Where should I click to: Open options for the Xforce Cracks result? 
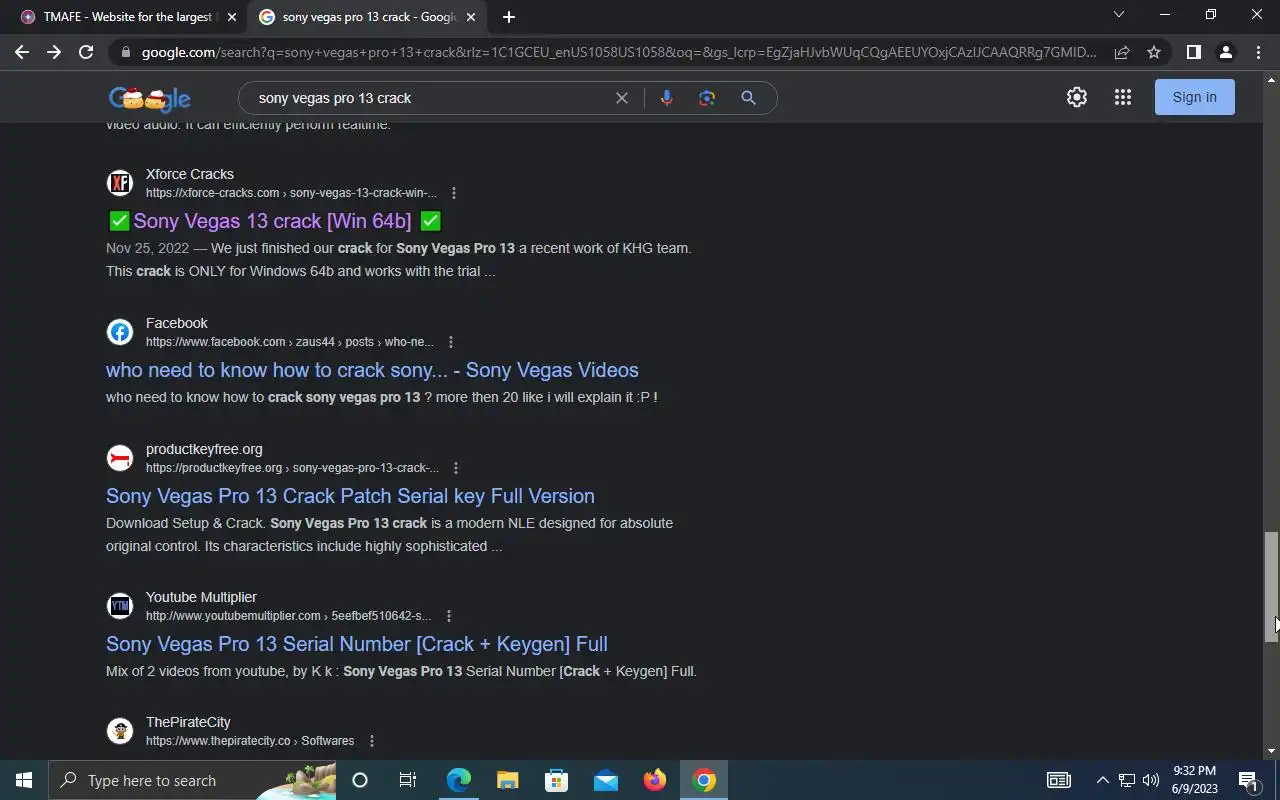click(454, 193)
